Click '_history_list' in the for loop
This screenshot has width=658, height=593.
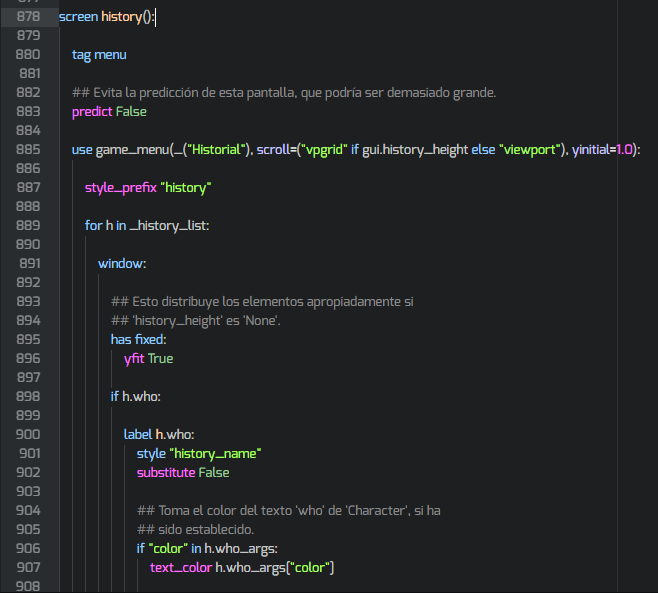click(168, 225)
